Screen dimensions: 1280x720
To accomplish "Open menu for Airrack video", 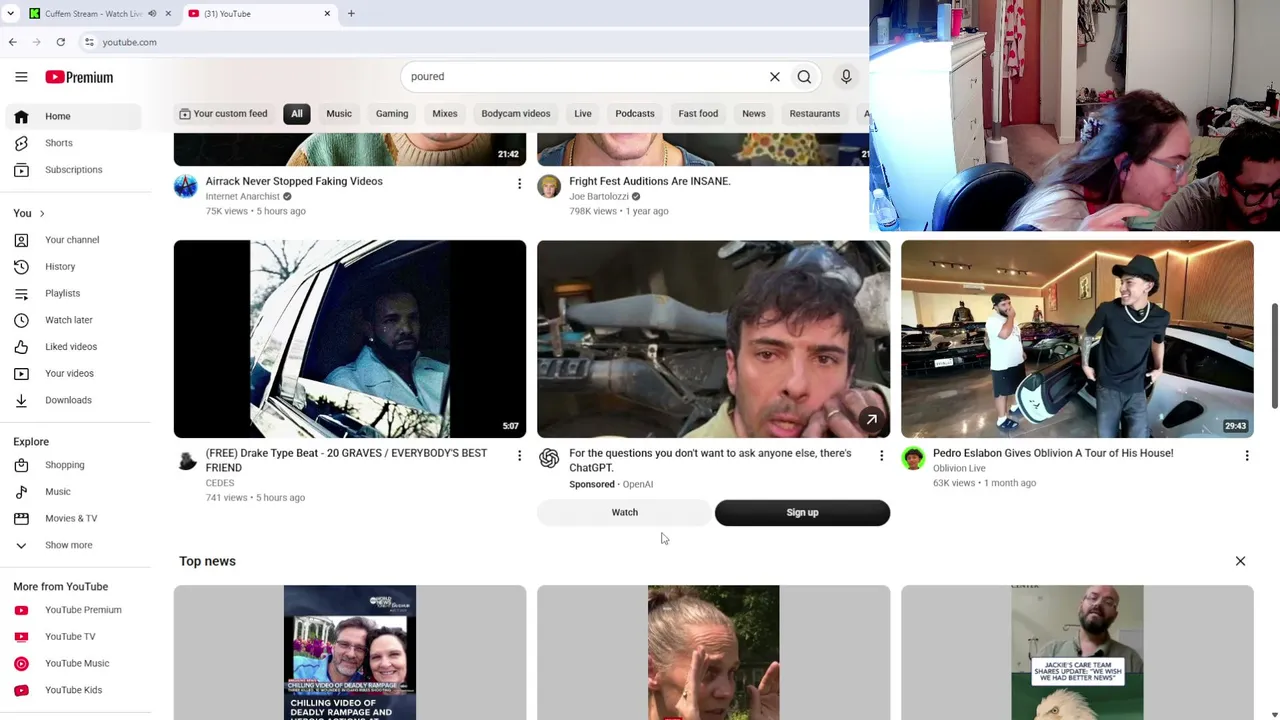I will (x=519, y=183).
